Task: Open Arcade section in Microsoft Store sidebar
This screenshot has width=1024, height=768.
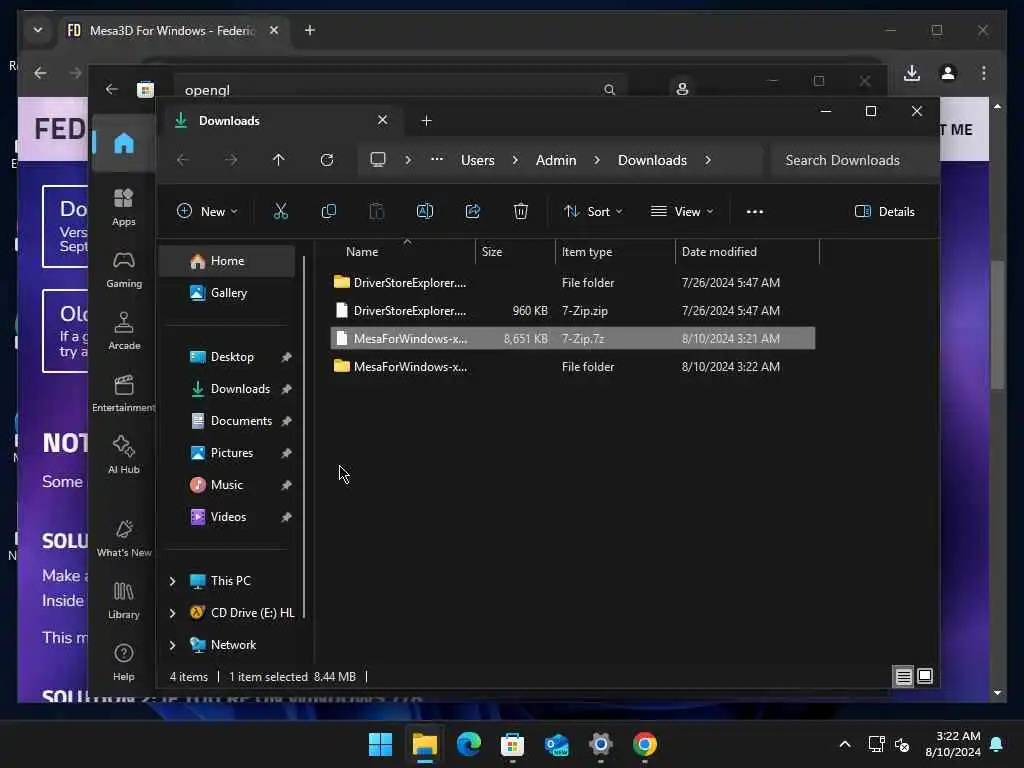Action: click(123, 331)
